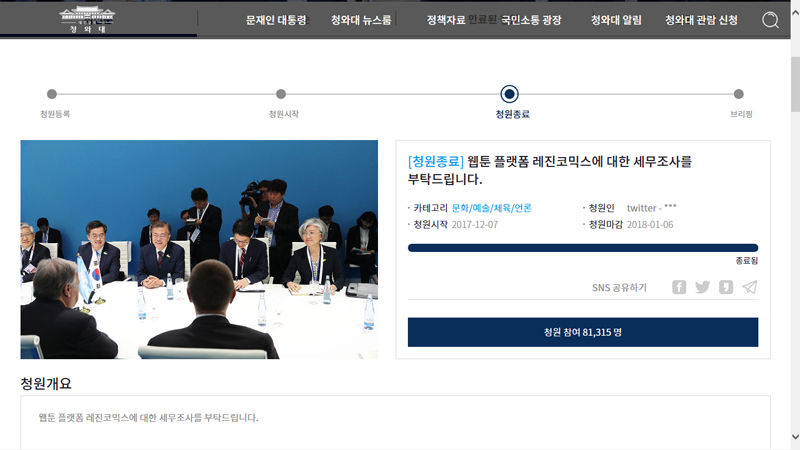Viewport: 800px width, 450px height.
Task: Click the [청원종료] petition title text
Action: click(x=549, y=170)
